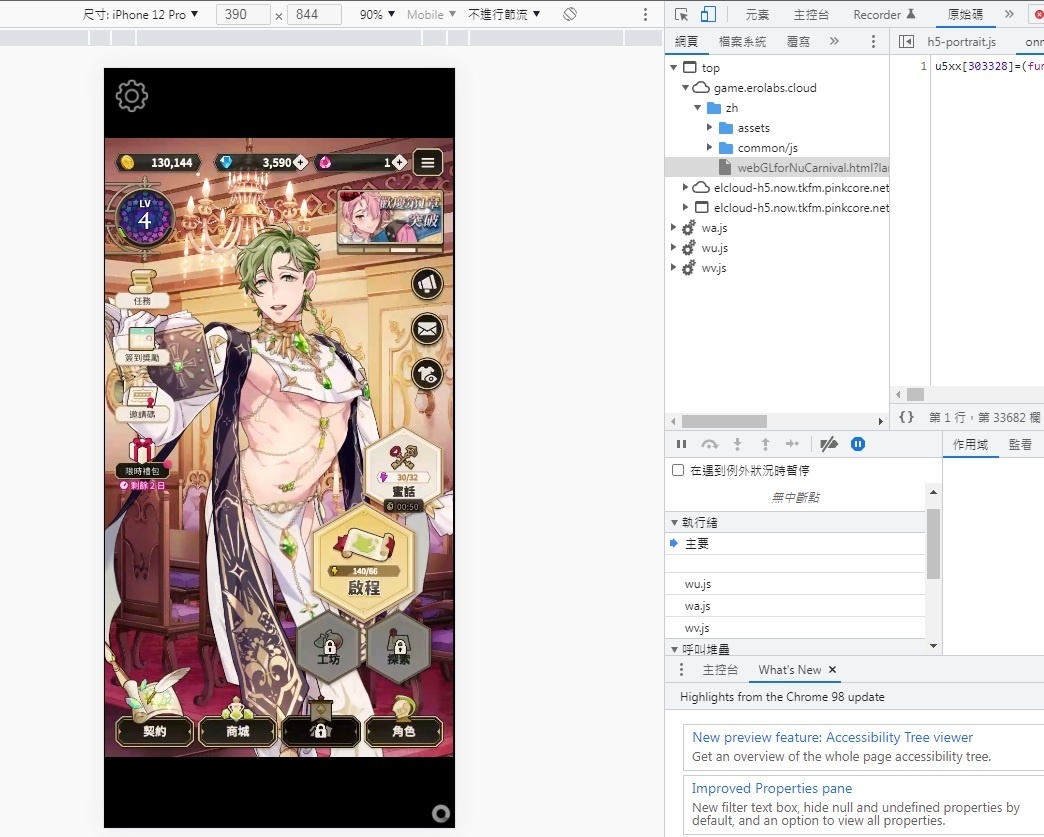This screenshot has height=837, width=1044.
Task: Click the step over debugger icon
Action: tap(710, 444)
